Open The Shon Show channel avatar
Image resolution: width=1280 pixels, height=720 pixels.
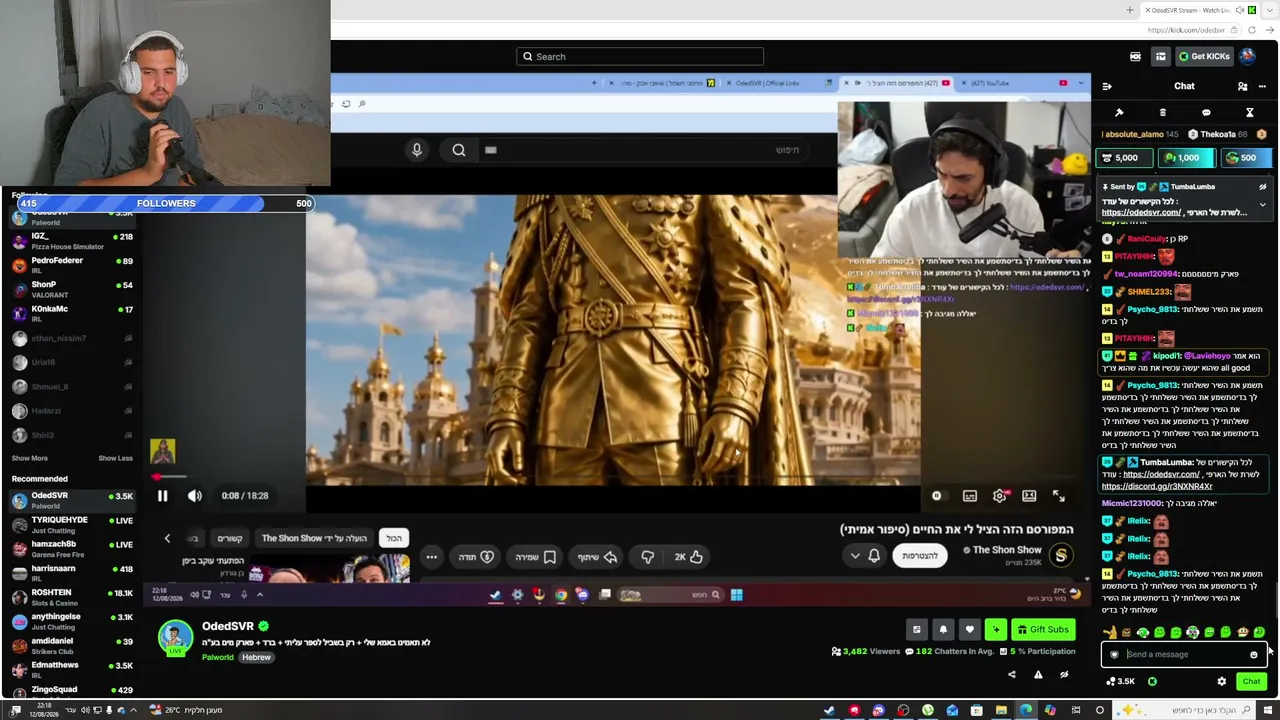pyautogui.click(x=1061, y=555)
